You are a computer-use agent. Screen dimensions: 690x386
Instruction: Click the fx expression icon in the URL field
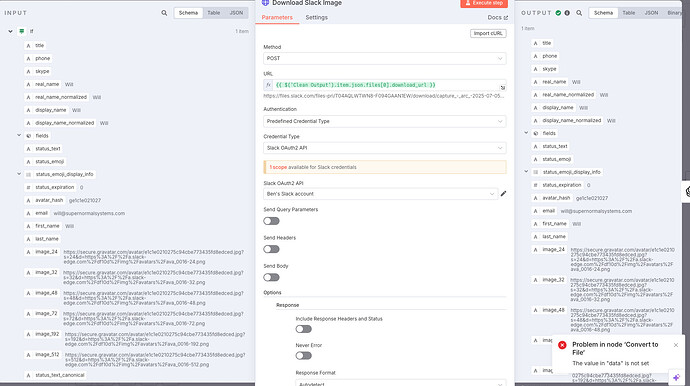pos(268,85)
